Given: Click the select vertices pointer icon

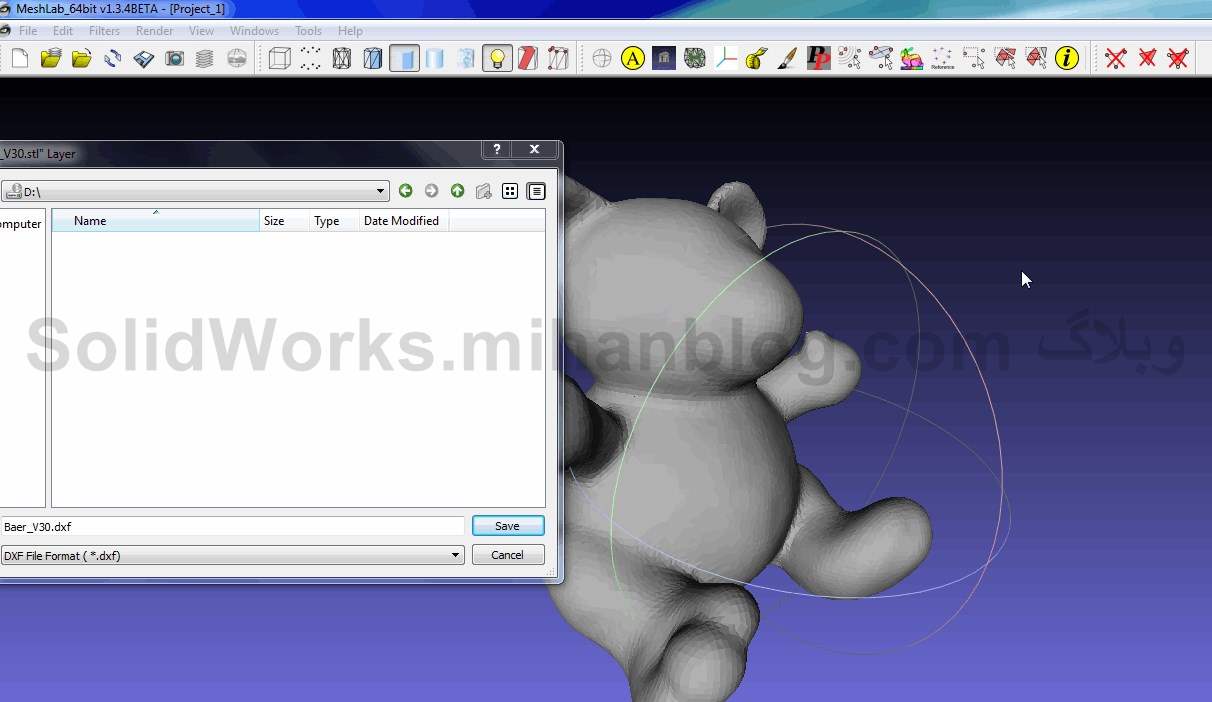Looking at the screenshot, I should coord(850,59).
